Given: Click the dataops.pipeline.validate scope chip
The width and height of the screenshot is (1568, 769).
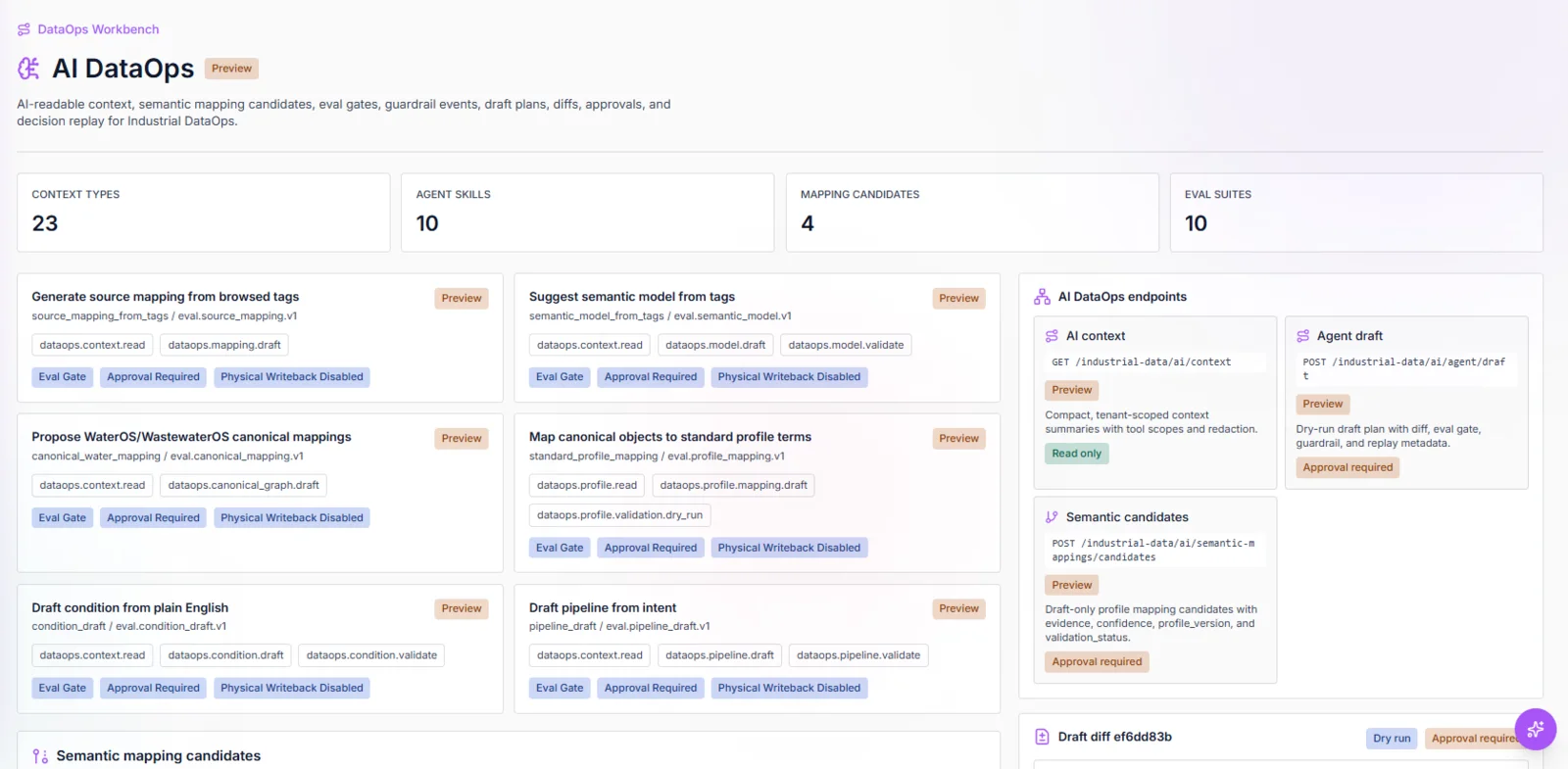Looking at the screenshot, I should (858, 655).
